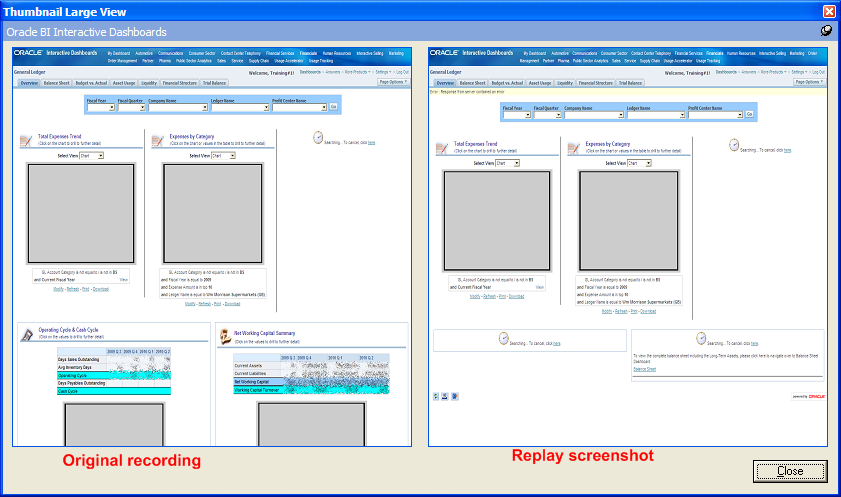Click Expenses by Category icon in replay screenshot

tap(574, 149)
